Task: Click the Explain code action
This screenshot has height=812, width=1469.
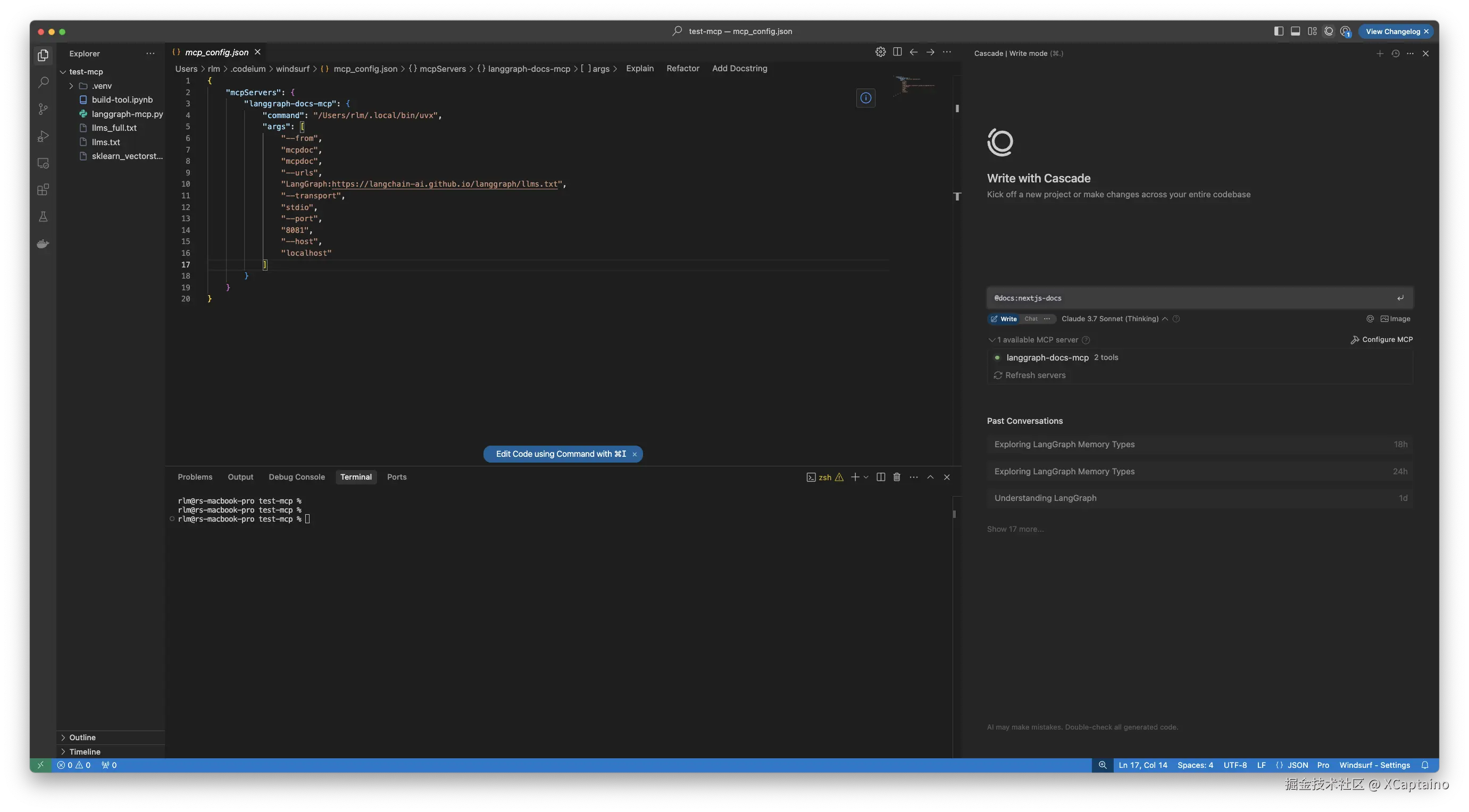Action: pyautogui.click(x=639, y=69)
